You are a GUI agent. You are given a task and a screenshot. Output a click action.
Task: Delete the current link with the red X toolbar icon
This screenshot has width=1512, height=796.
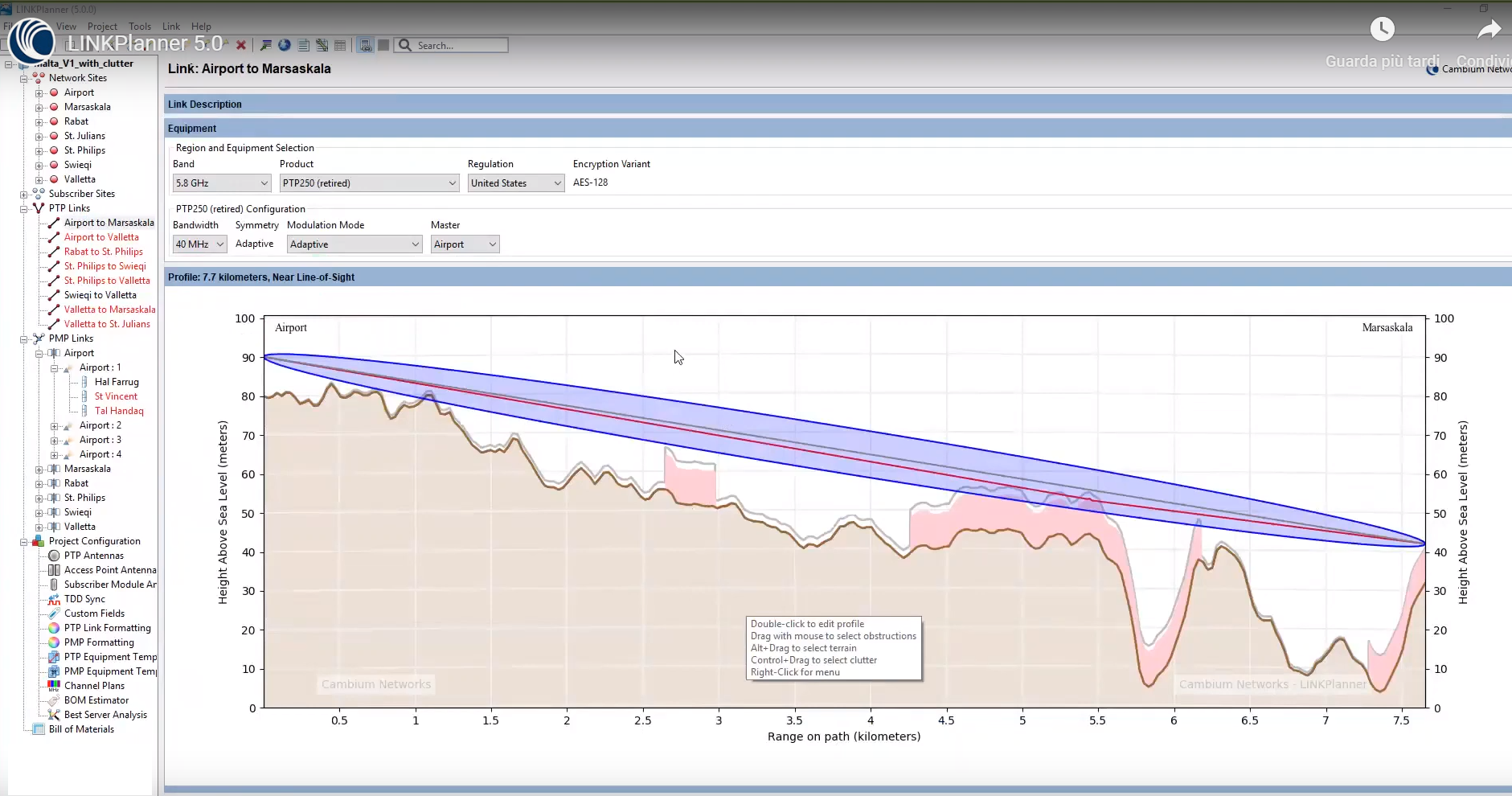click(x=241, y=46)
